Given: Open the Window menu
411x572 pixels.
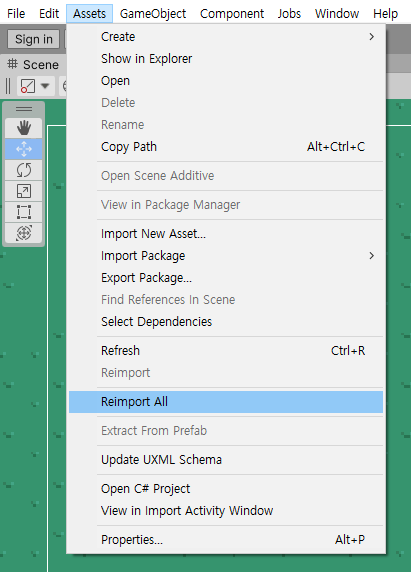Looking at the screenshot, I should point(337,13).
